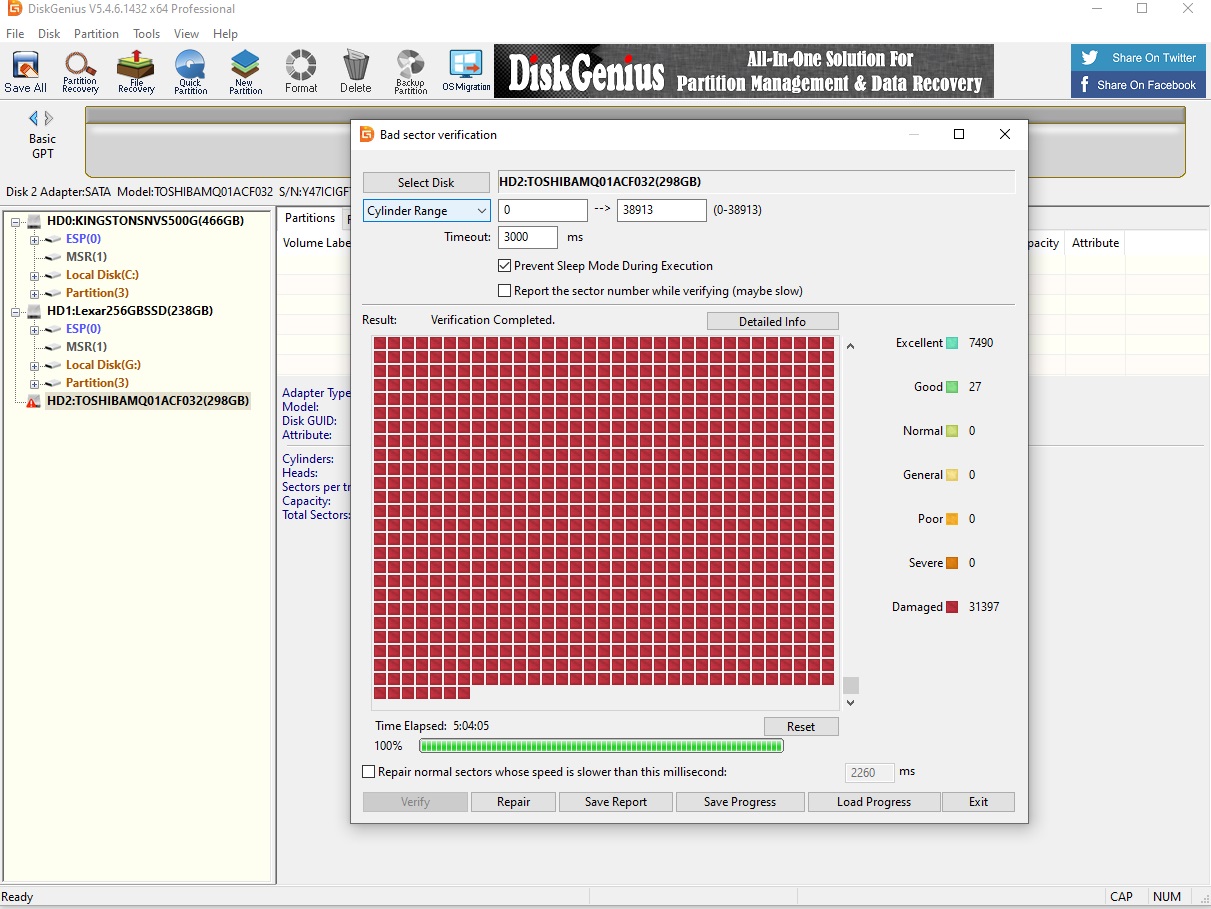Image resolution: width=1211 pixels, height=909 pixels.
Task: Open the Partition menu
Action: pyautogui.click(x=96, y=33)
